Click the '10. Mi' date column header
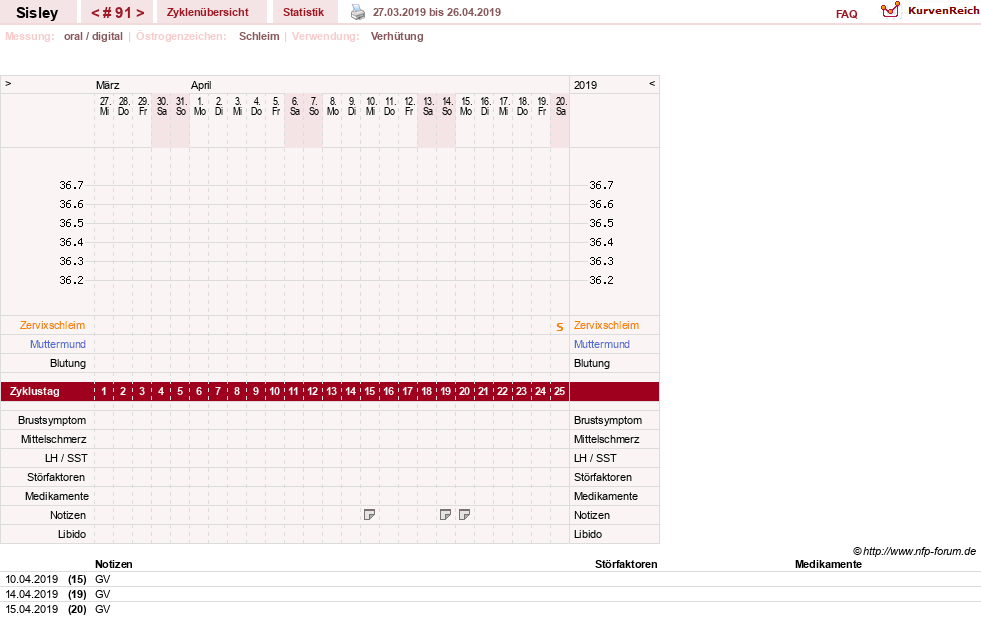The image size is (981, 643). tap(370, 106)
